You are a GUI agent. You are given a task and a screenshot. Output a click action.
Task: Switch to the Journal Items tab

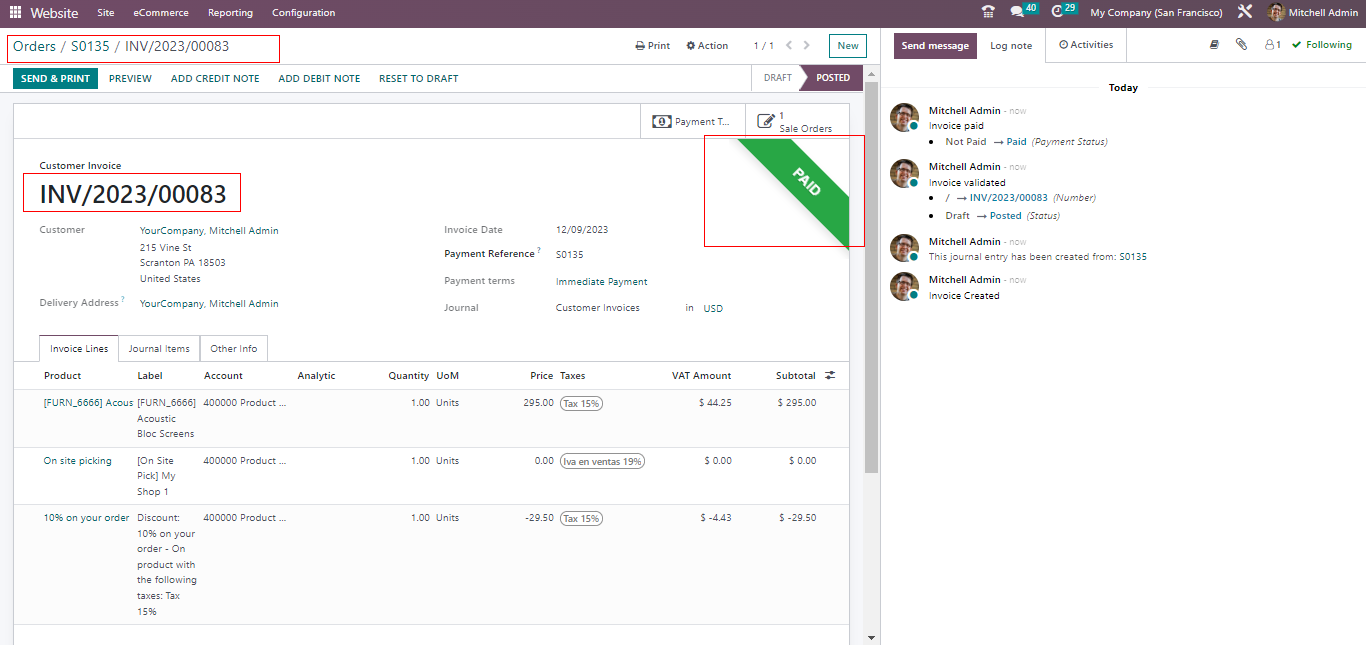pos(159,349)
